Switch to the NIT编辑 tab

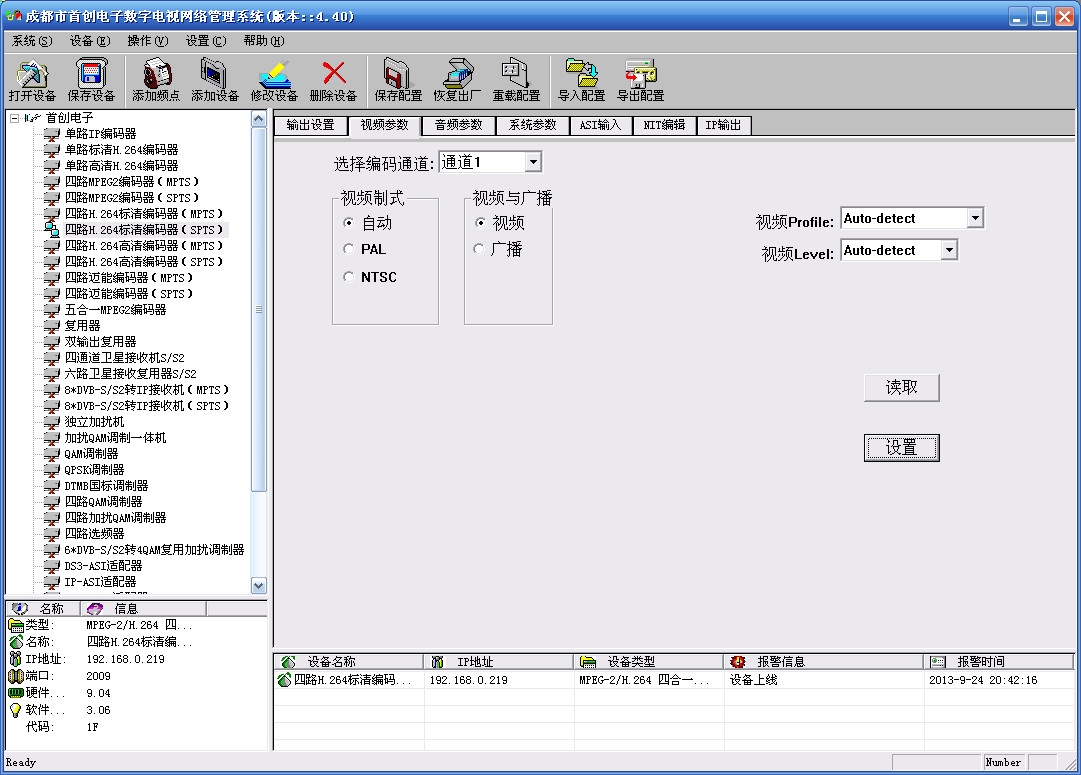665,125
